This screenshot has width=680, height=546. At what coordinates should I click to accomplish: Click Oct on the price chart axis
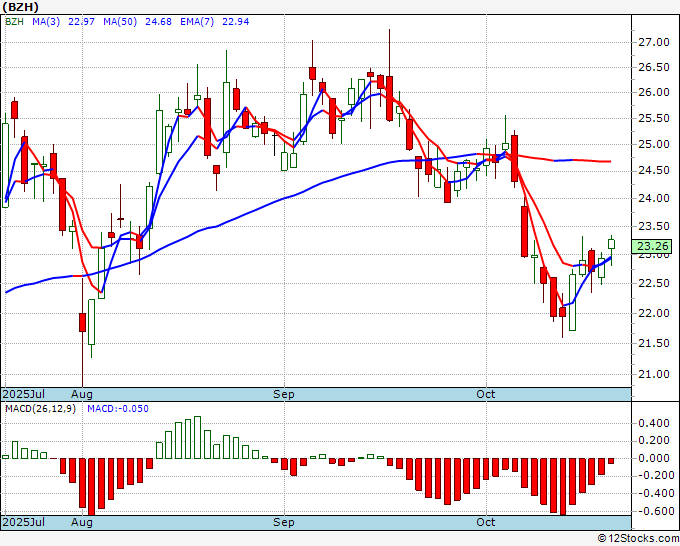point(485,394)
